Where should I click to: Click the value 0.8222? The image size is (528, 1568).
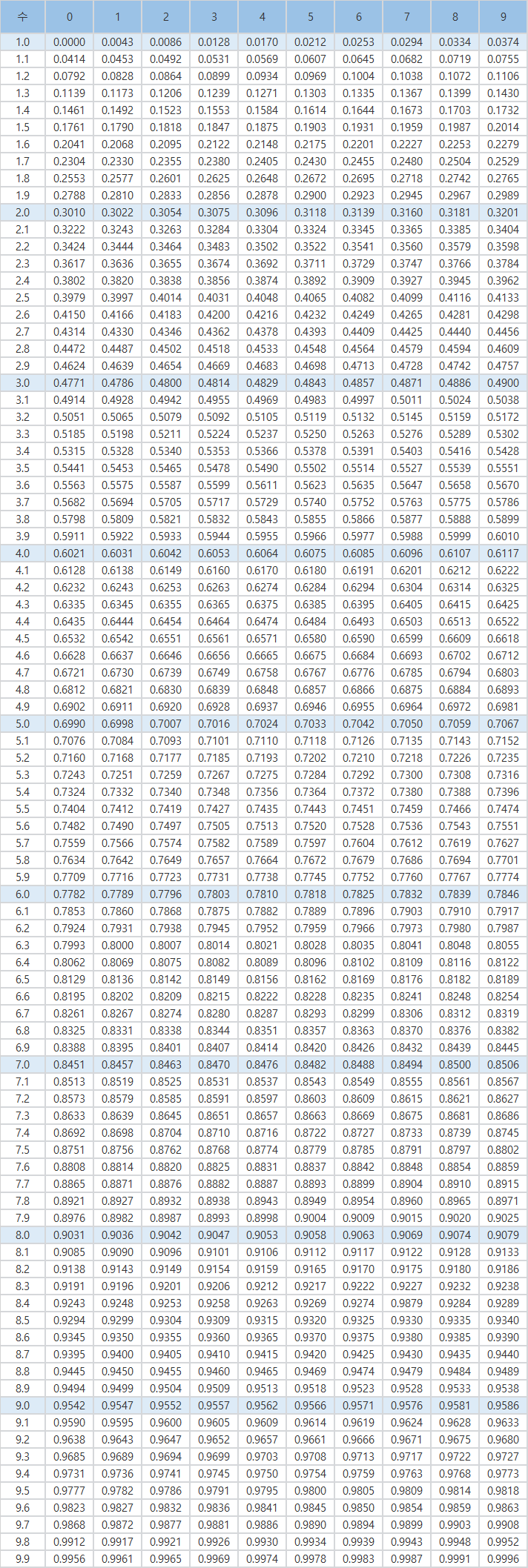pos(263,997)
